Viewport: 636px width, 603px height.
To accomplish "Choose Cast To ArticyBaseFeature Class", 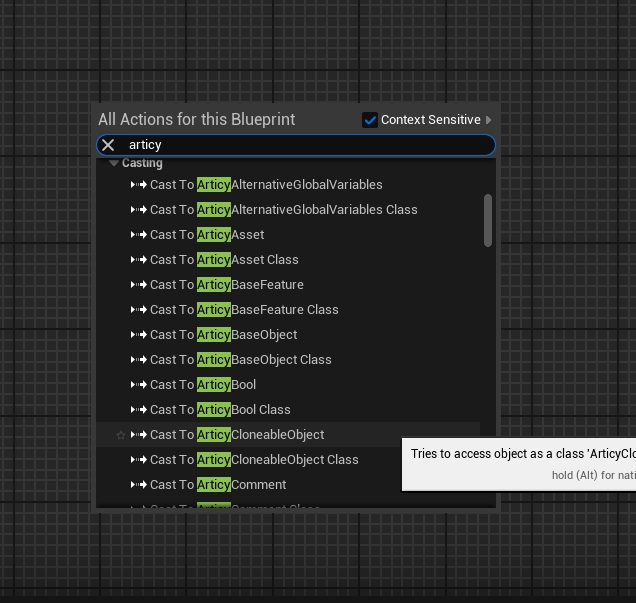I will pyautogui.click(x=244, y=310).
